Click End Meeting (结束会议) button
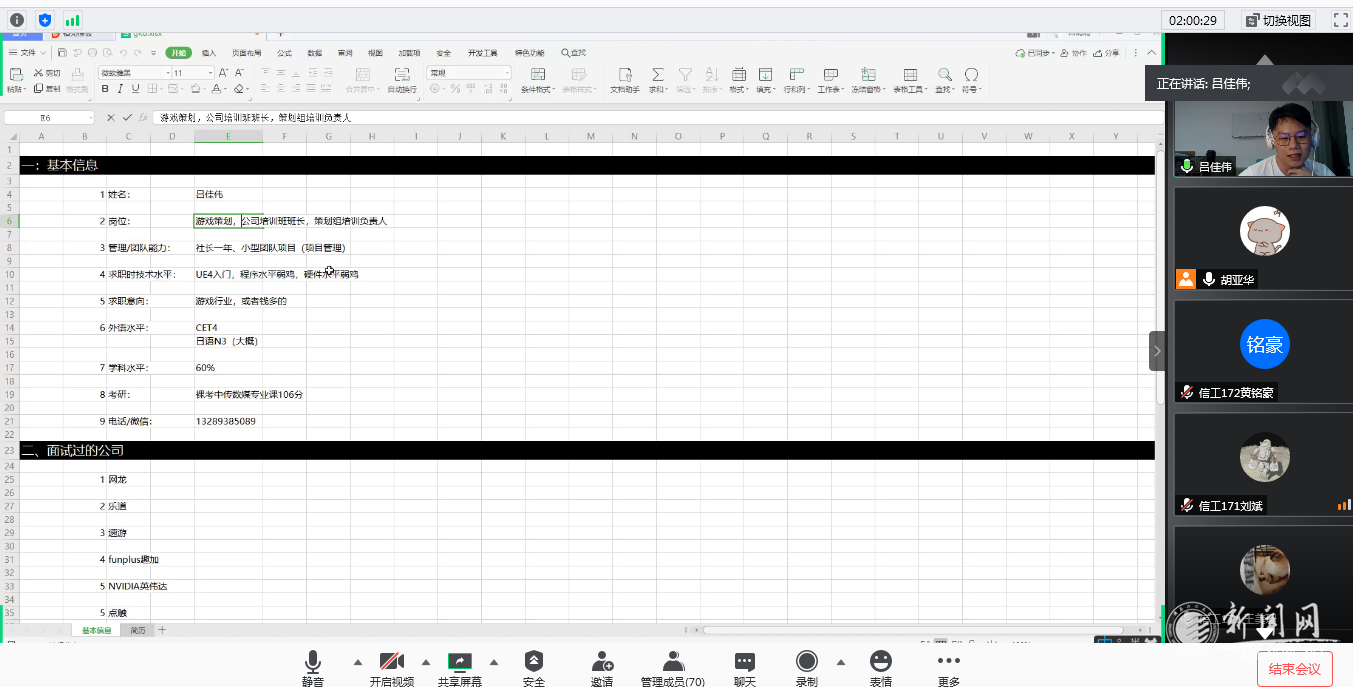The width and height of the screenshot is (1353, 687). point(1294,668)
